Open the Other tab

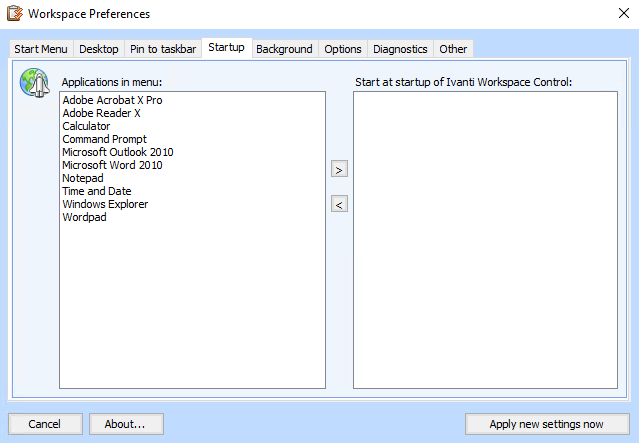tap(453, 49)
